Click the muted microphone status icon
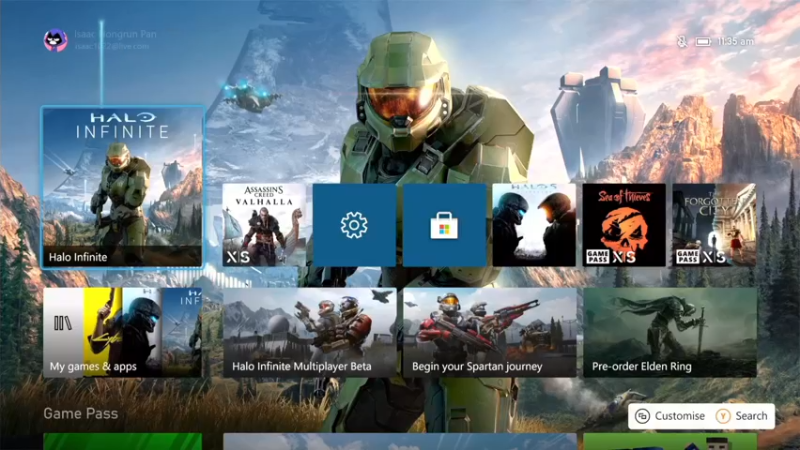This screenshot has width=800, height=450. click(682, 41)
